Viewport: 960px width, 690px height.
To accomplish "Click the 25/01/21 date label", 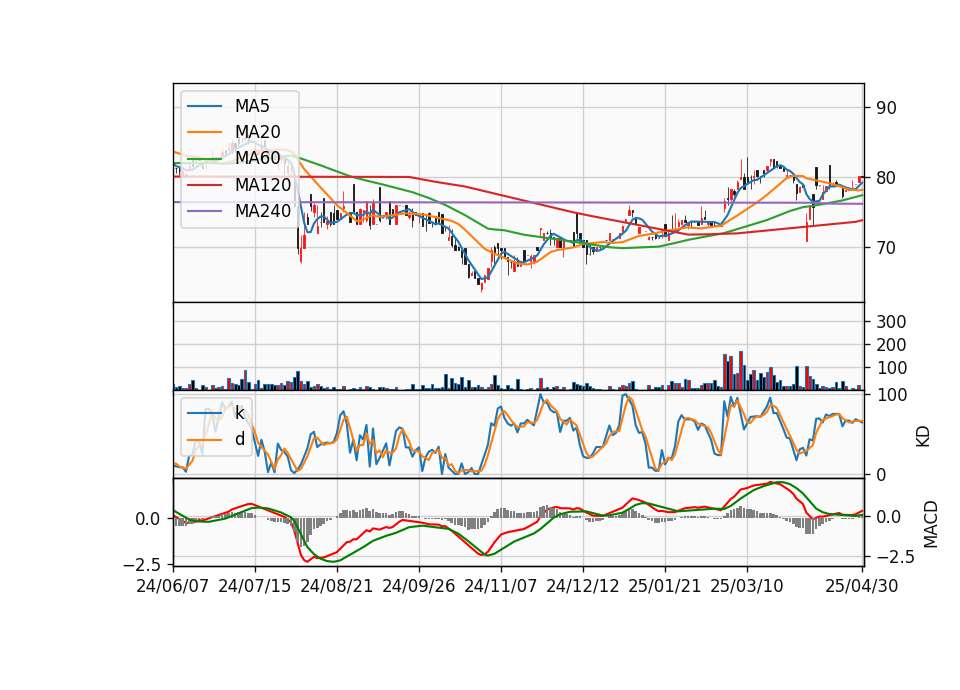I will 664,586.
